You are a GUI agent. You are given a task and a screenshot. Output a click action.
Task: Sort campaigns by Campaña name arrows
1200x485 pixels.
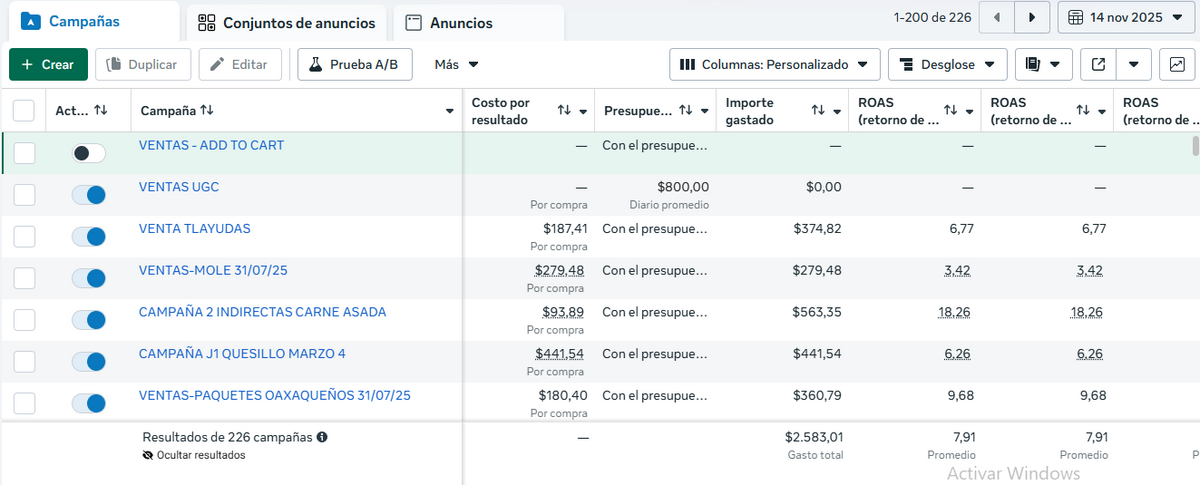[207, 110]
